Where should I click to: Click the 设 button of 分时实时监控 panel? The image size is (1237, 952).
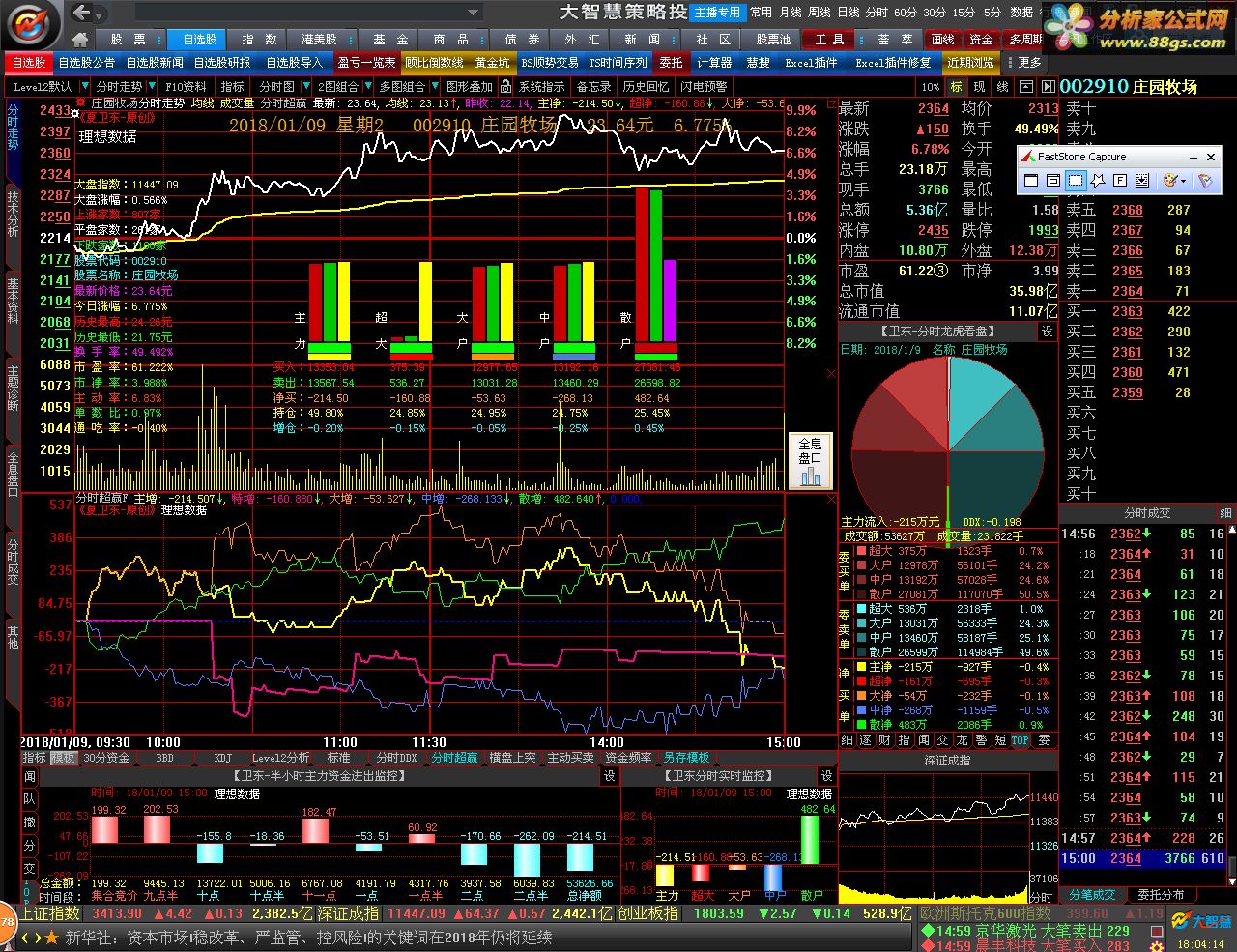[826, 775]
